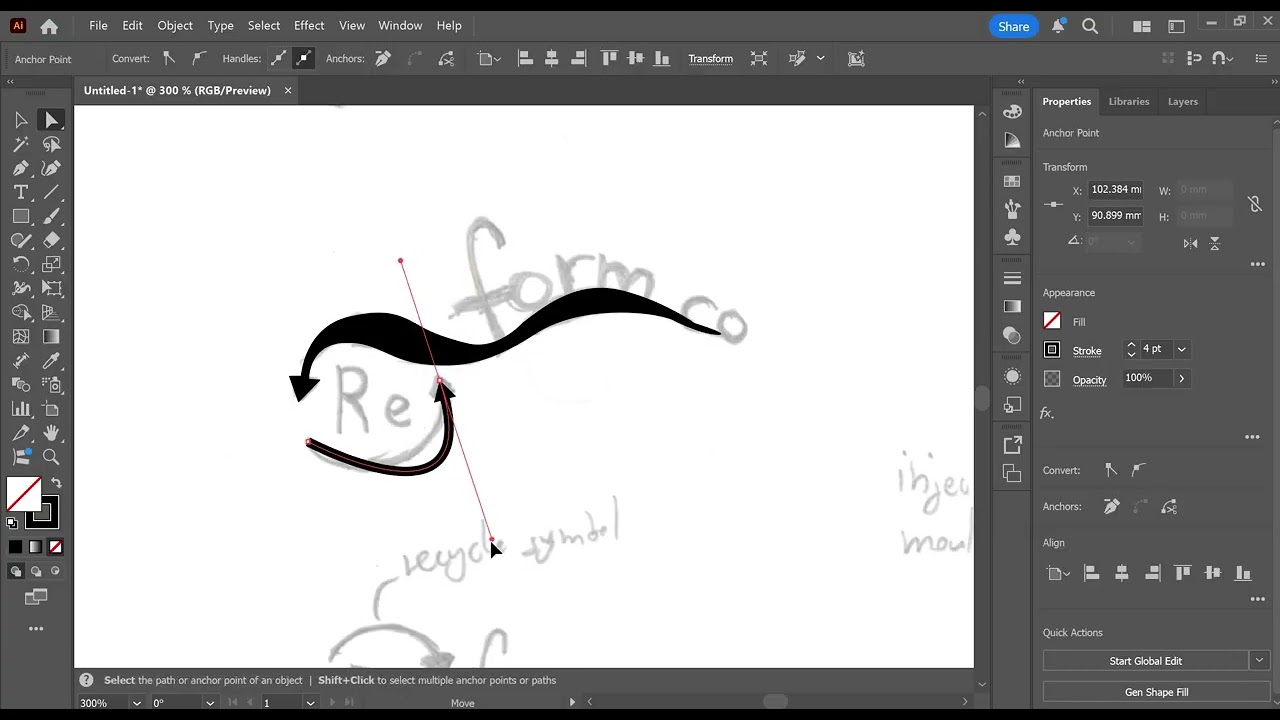Select the Type tool
Viewport: 1280px width, 720px height.
pyautogui.click(x=21, y=192)
